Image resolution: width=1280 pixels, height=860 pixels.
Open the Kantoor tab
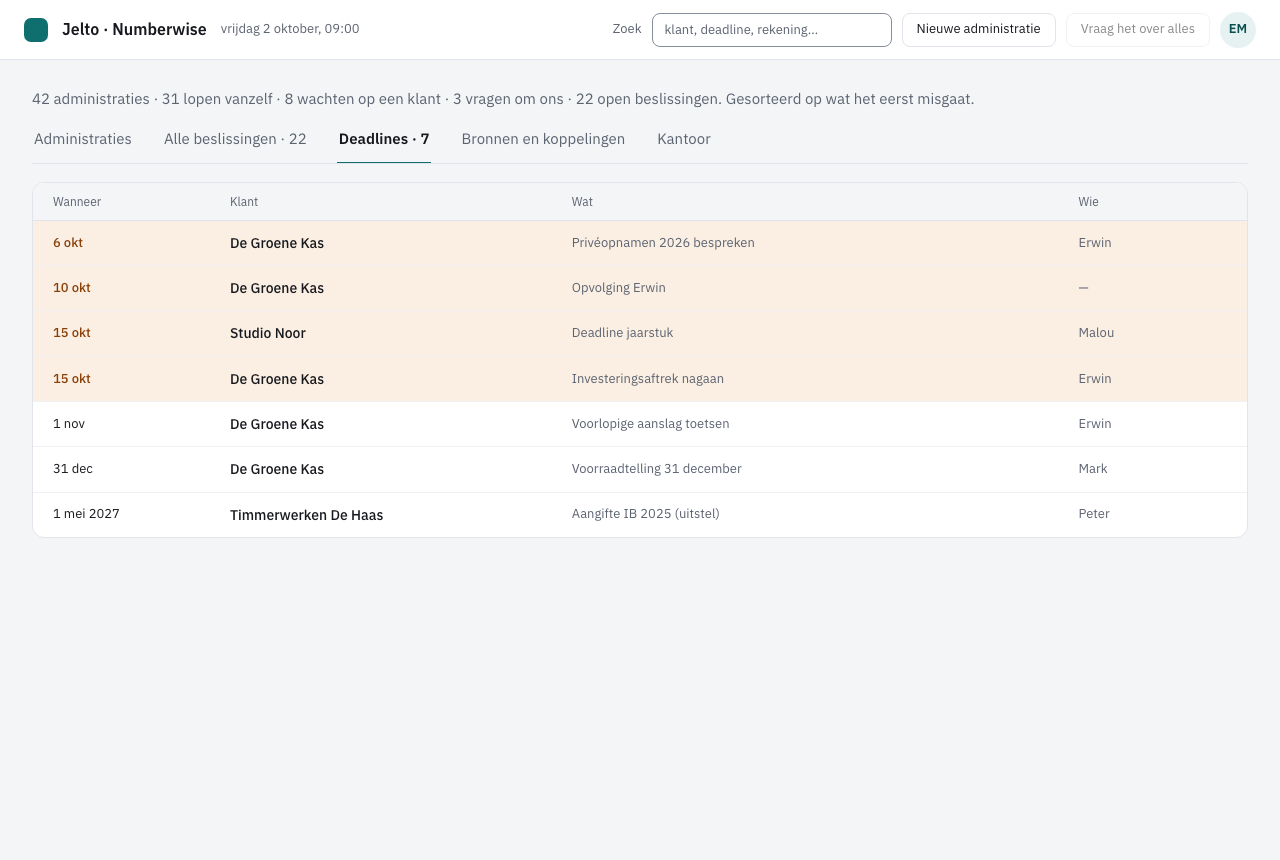(x=684, y=139)
